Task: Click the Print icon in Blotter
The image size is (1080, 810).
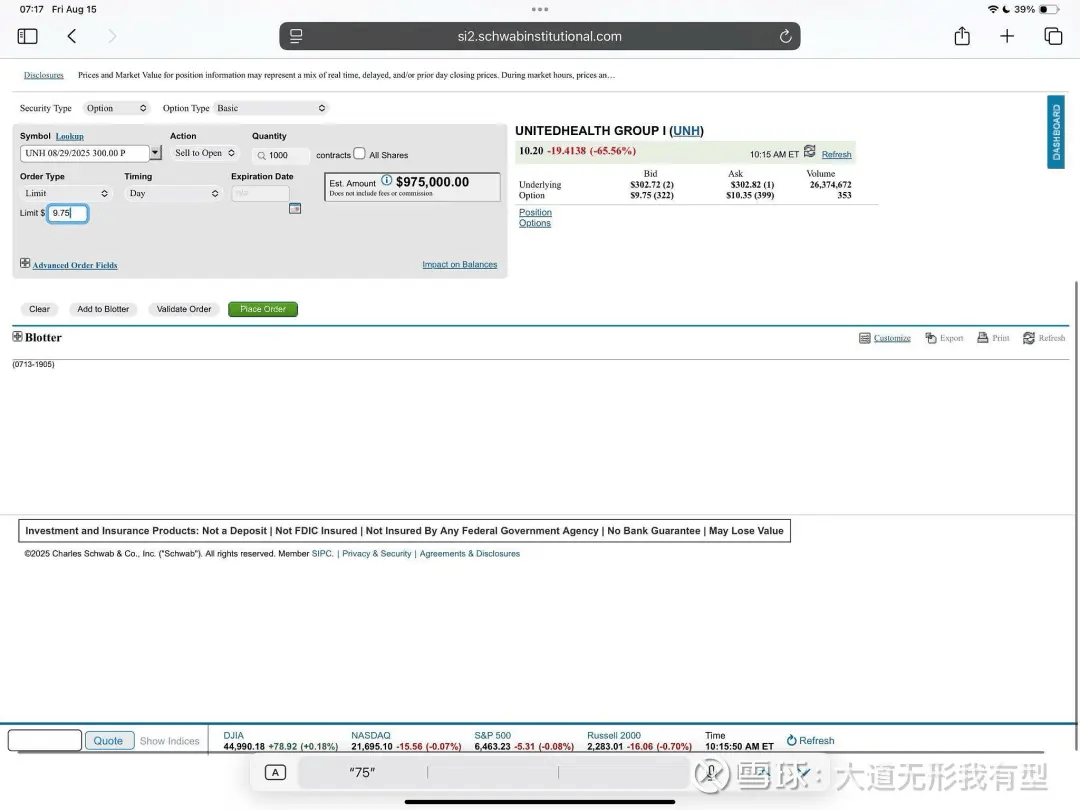Action: click(983, 338)
